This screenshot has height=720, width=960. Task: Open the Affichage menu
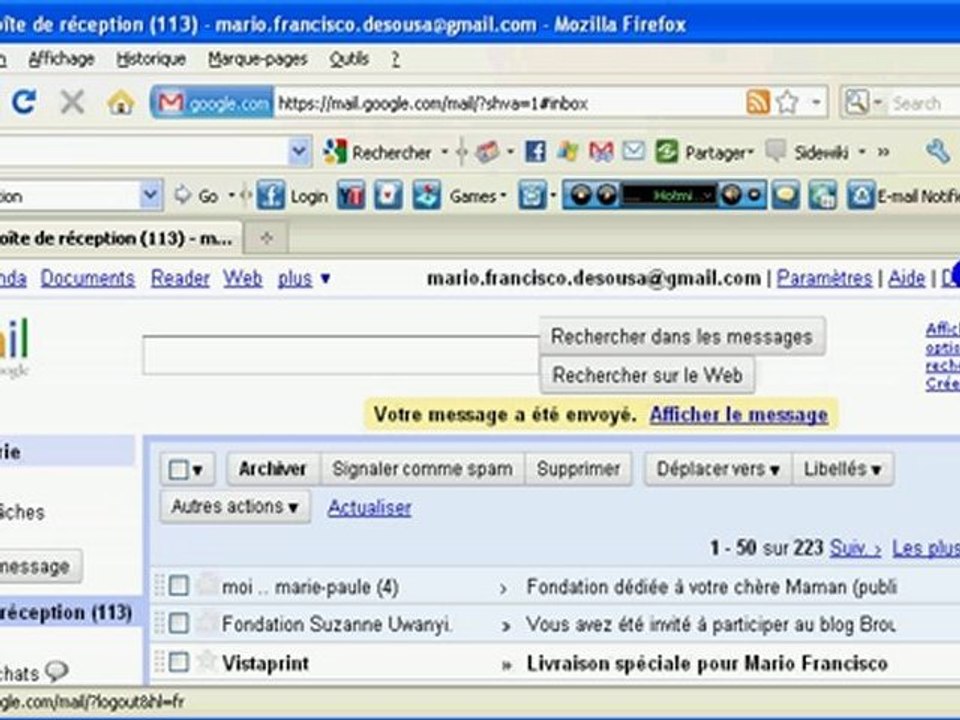61,59
